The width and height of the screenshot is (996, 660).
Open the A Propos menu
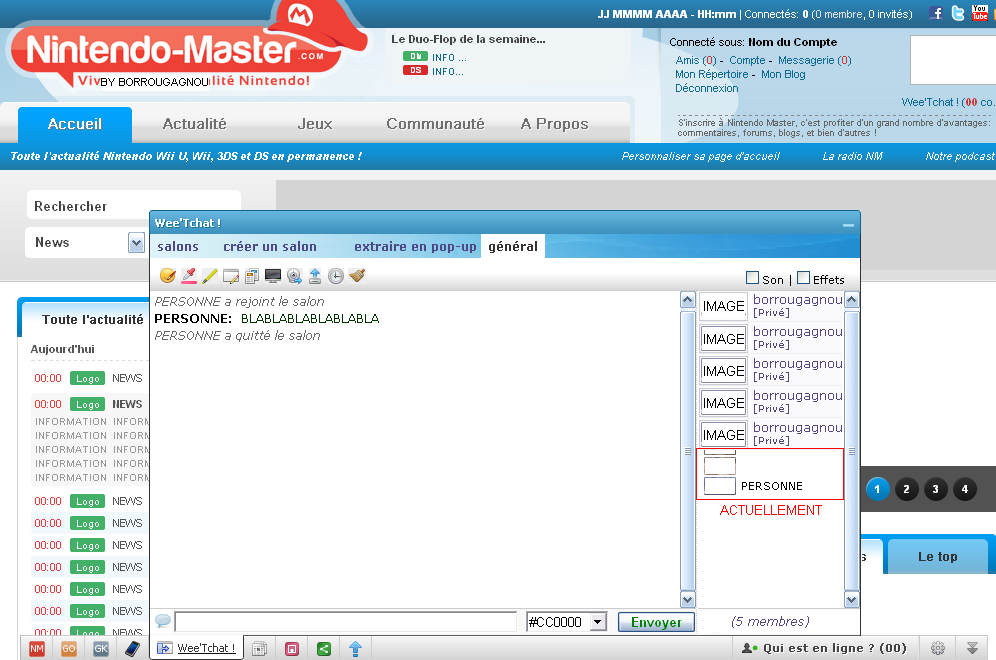pyautogui.click(x=555, y=124)
